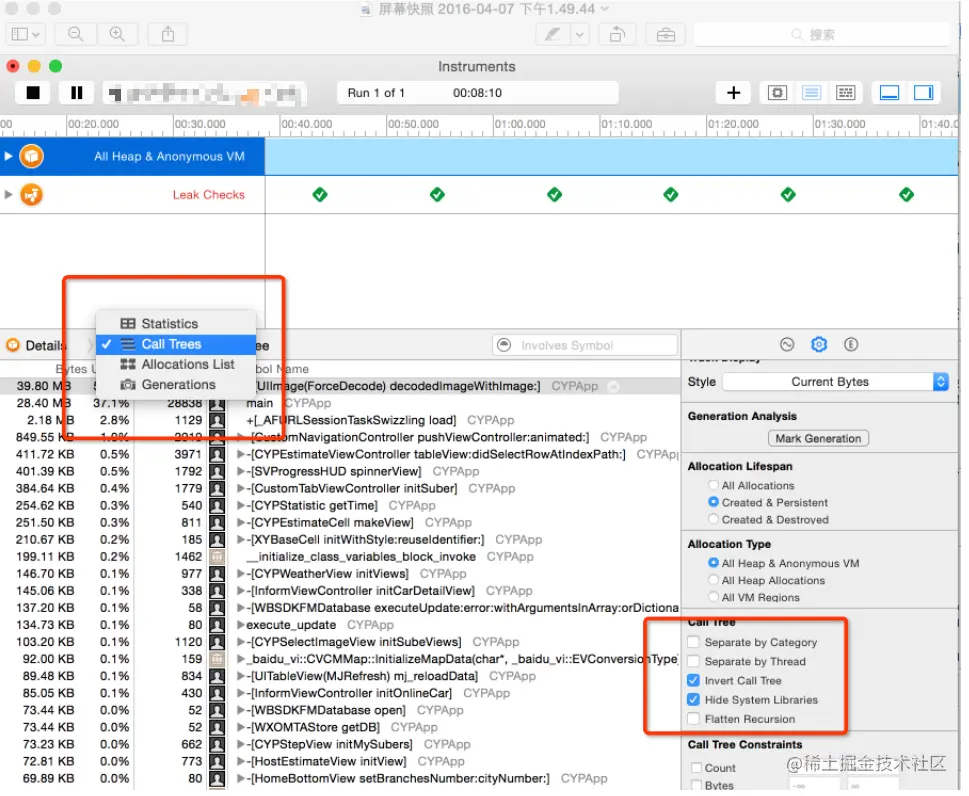Enable Separate by Thread checkbox
This screenshot has width=969, height=796.
[x=693, y=661]
